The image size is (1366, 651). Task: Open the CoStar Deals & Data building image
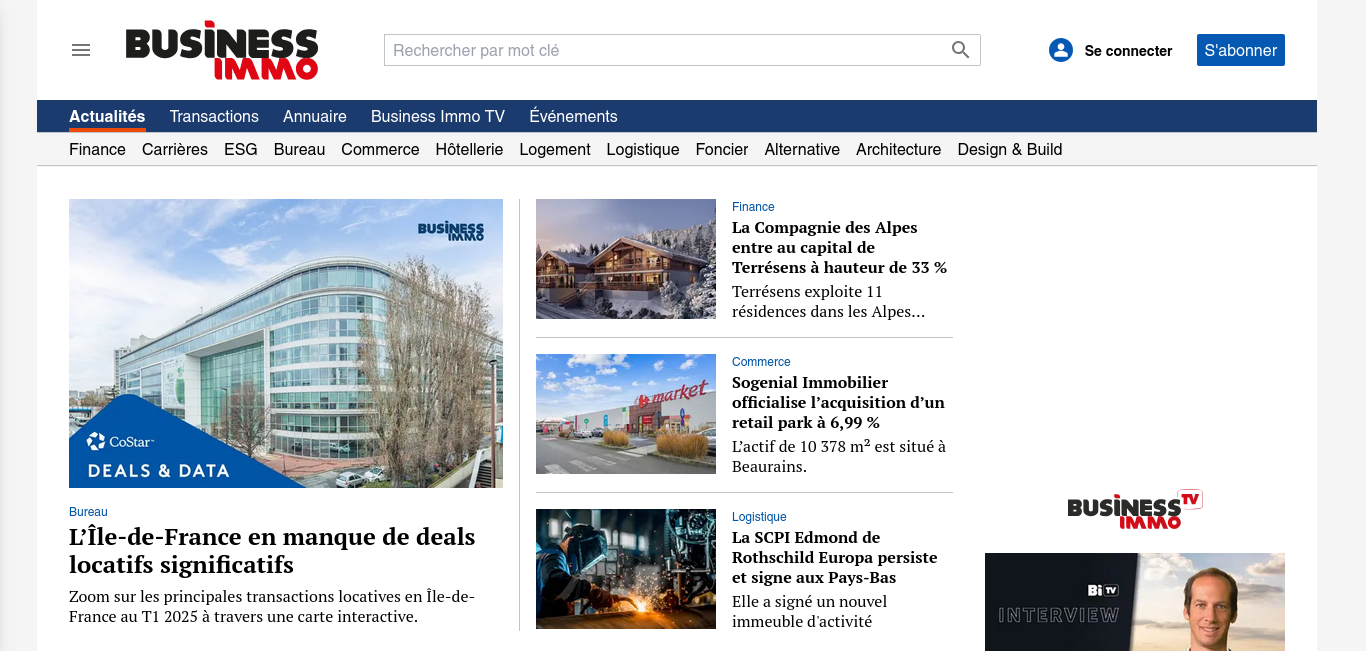(286, 343)
